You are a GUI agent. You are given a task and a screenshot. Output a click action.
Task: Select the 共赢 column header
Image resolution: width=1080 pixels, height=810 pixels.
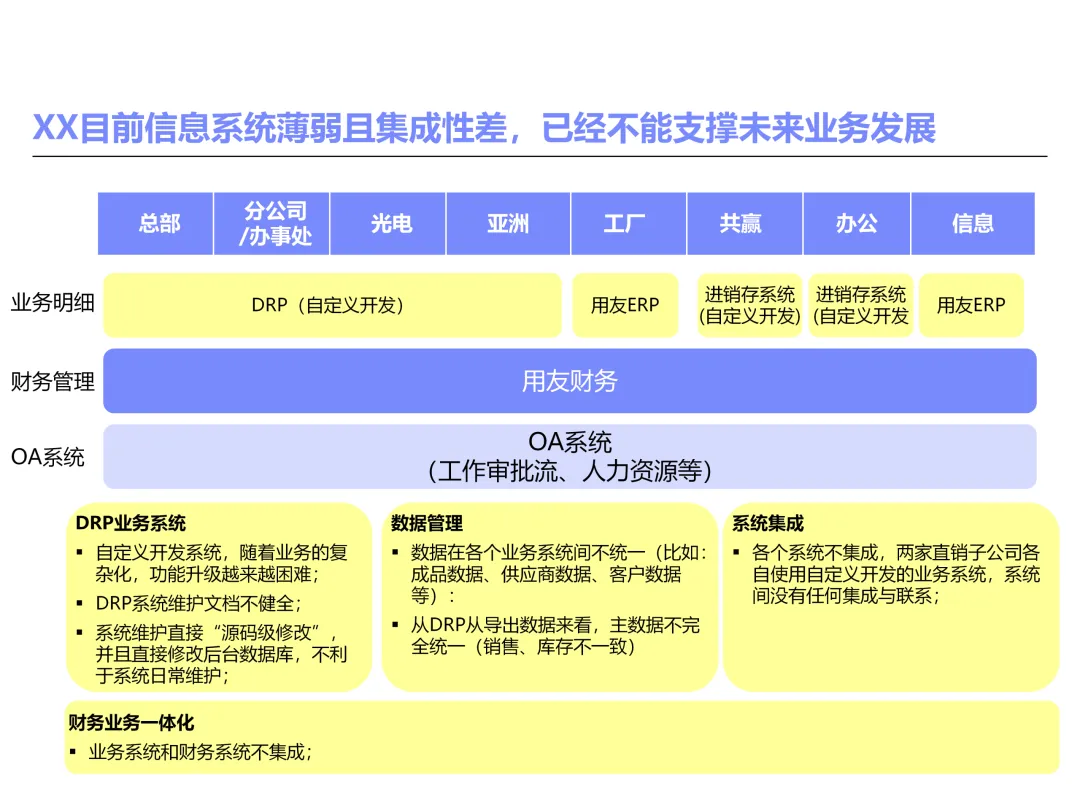point(745,224)
